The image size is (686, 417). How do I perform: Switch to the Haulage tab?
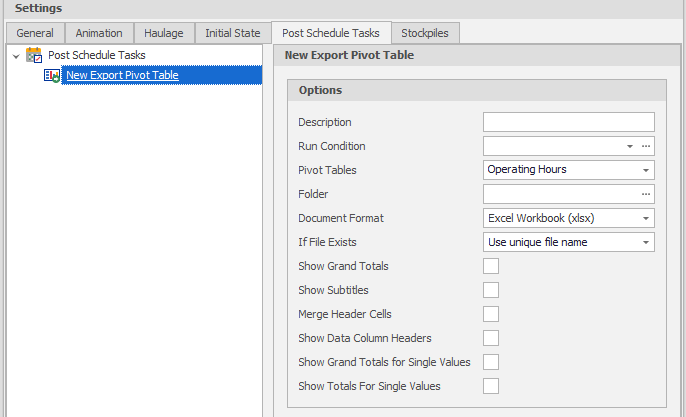162,33
